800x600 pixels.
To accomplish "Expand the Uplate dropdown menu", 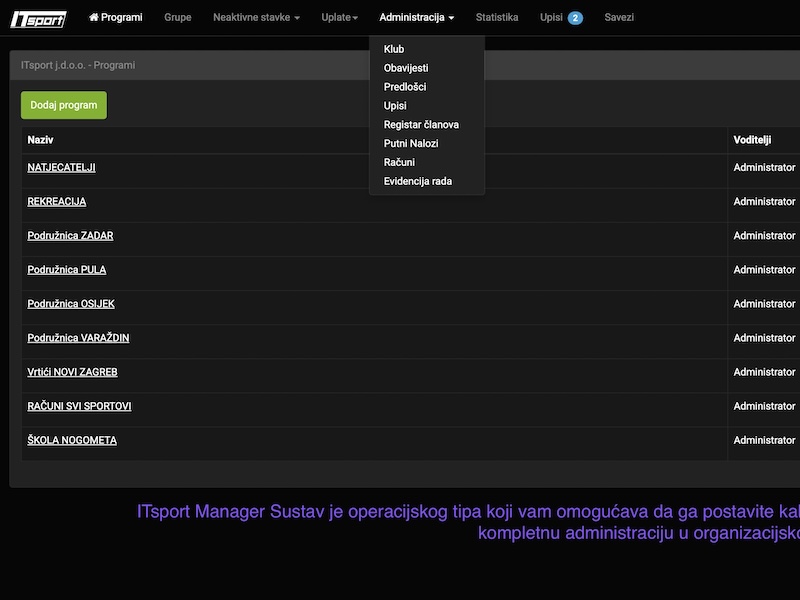I will pos(339,17).
